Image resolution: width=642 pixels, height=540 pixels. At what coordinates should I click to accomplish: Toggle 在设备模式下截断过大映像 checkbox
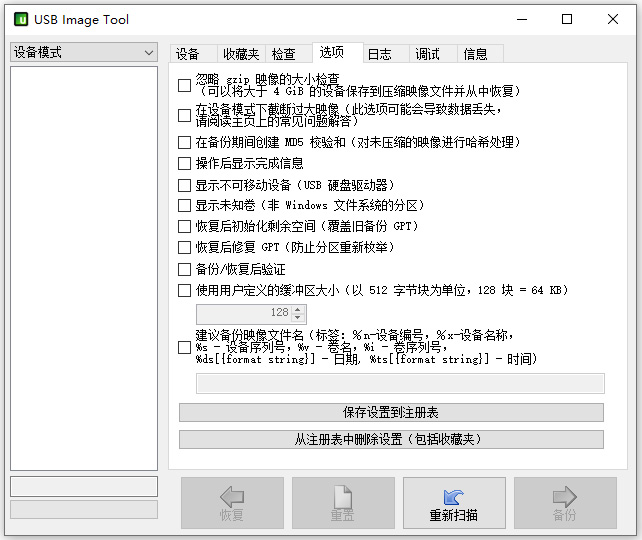pyautogui.click(x=184, y=115)
